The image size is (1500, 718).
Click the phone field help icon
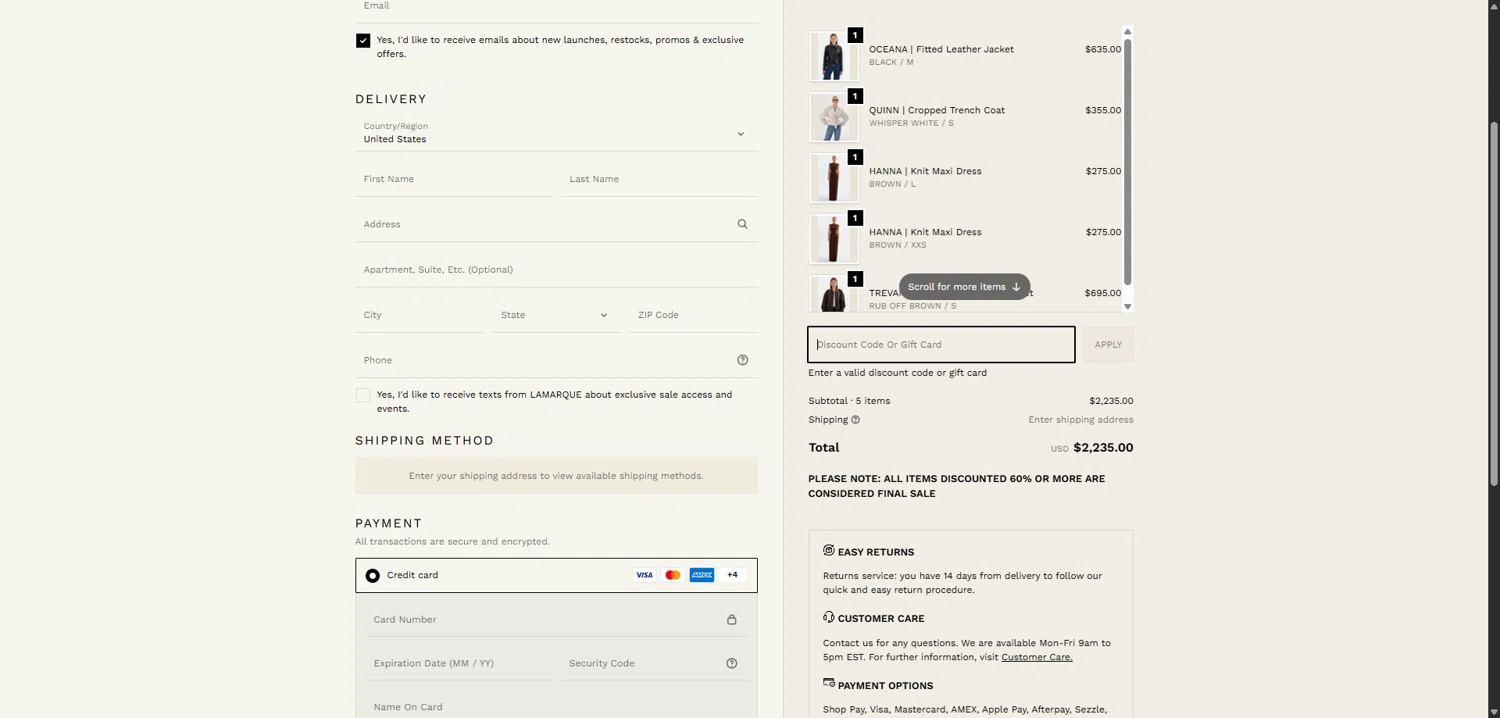coord(742,360)
